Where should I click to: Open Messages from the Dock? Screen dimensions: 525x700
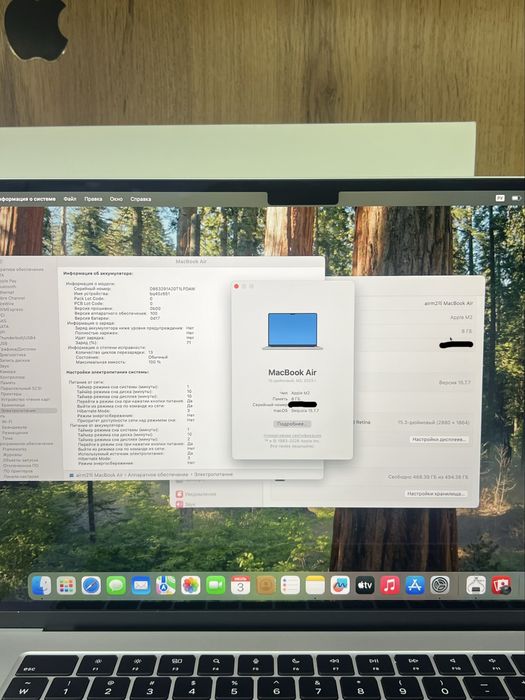tap(116, 585)
